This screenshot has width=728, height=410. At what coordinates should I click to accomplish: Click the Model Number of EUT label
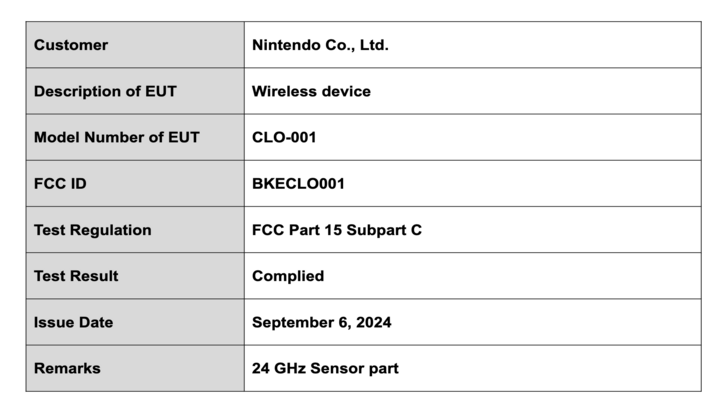coord(116,137)
